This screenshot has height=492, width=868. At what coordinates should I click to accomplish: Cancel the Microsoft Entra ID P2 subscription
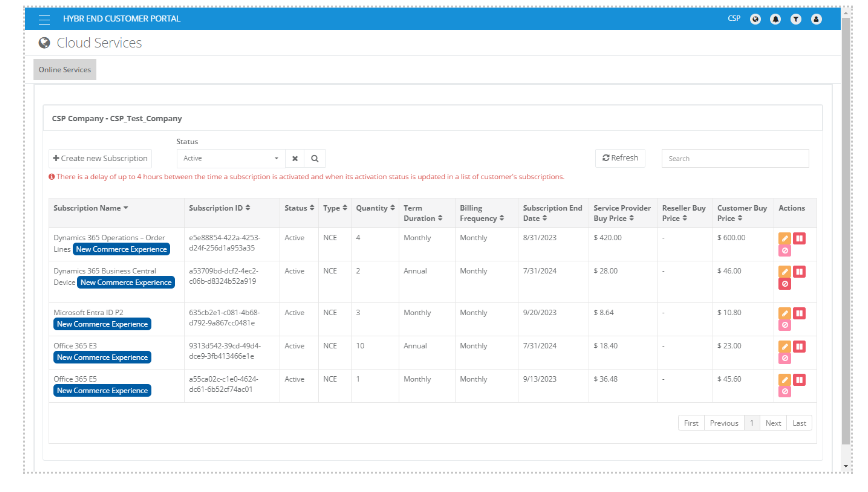[x=784, y=325]
